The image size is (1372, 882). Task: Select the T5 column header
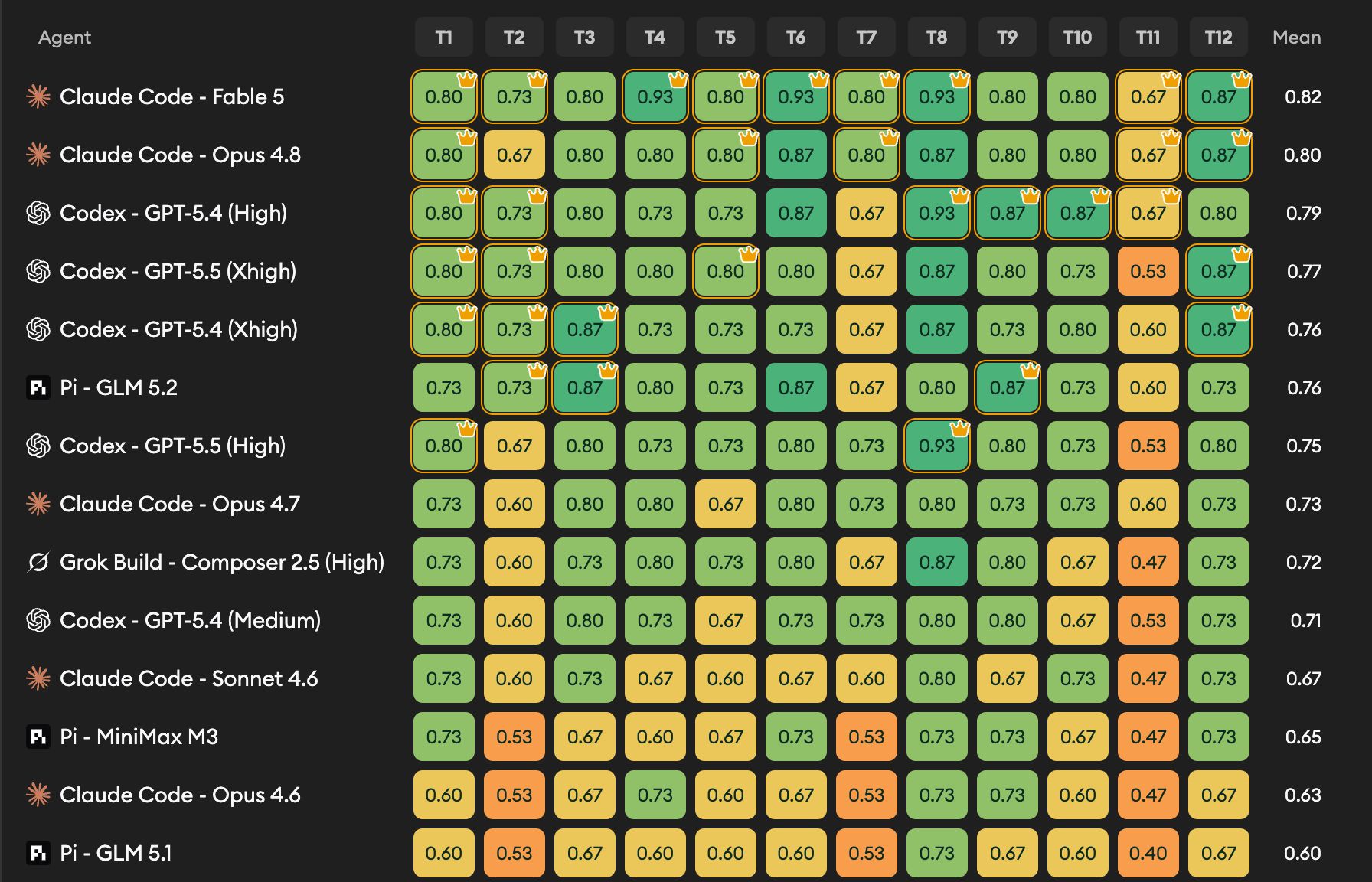(x=726, y=37)
